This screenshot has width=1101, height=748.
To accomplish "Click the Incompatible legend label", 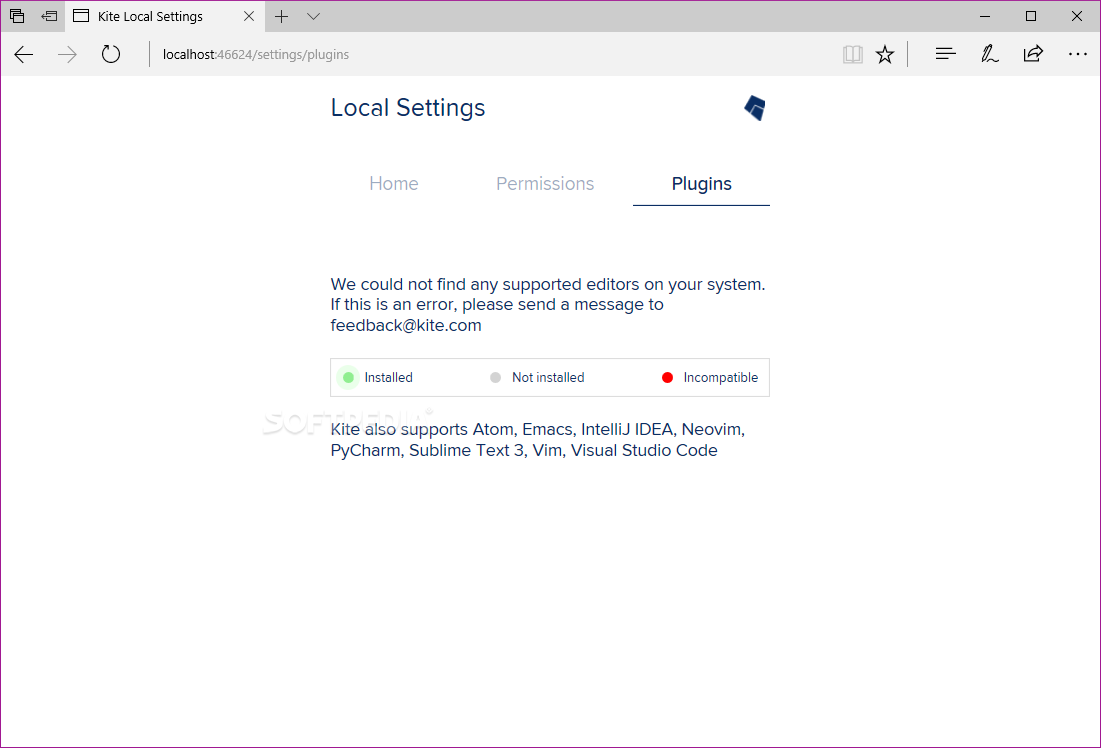I will (721, 378).
